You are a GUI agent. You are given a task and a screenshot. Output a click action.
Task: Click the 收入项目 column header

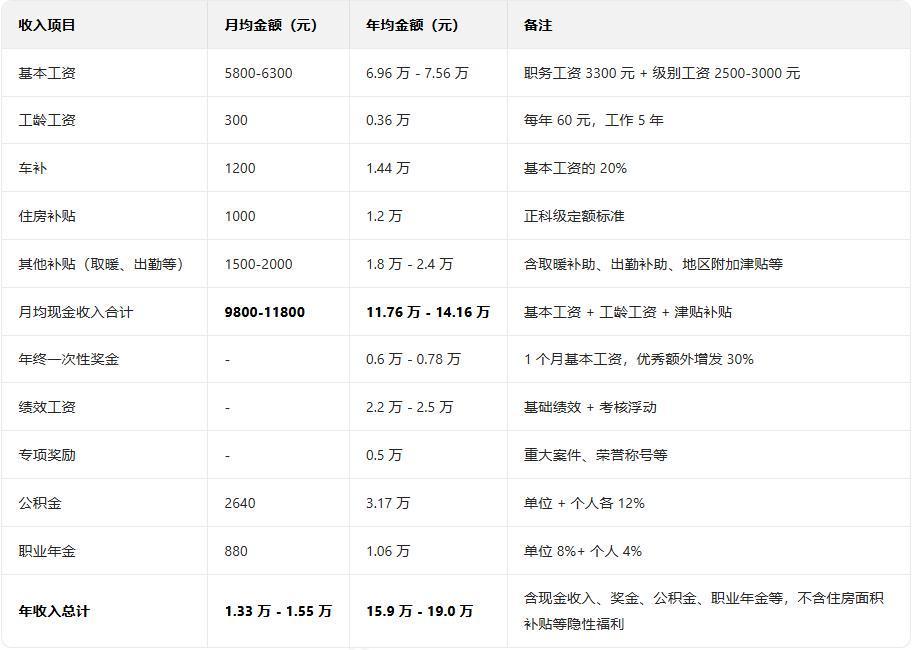tap(47, 25)
